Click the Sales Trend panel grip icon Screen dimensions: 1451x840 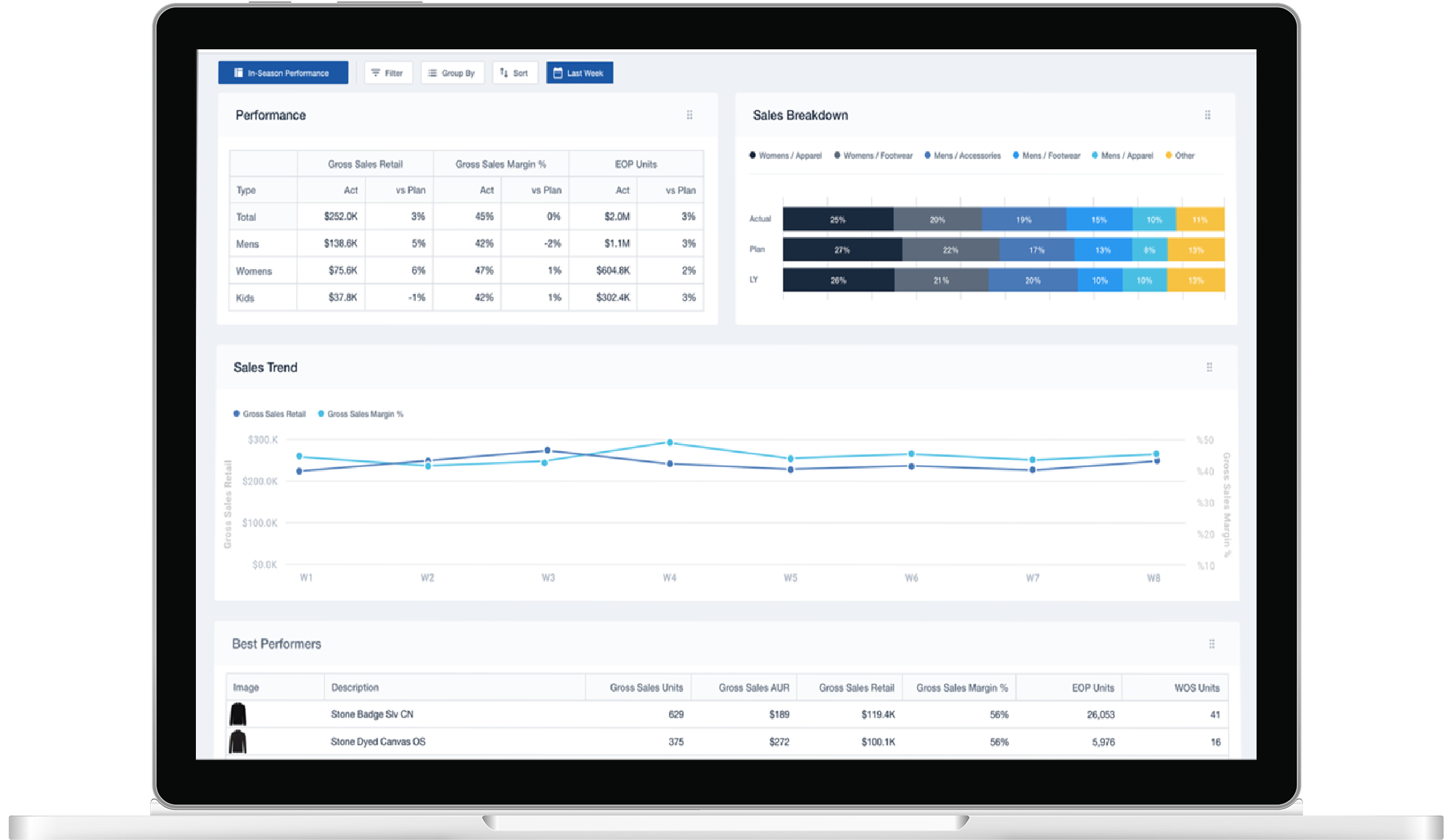pos(1209,367)
